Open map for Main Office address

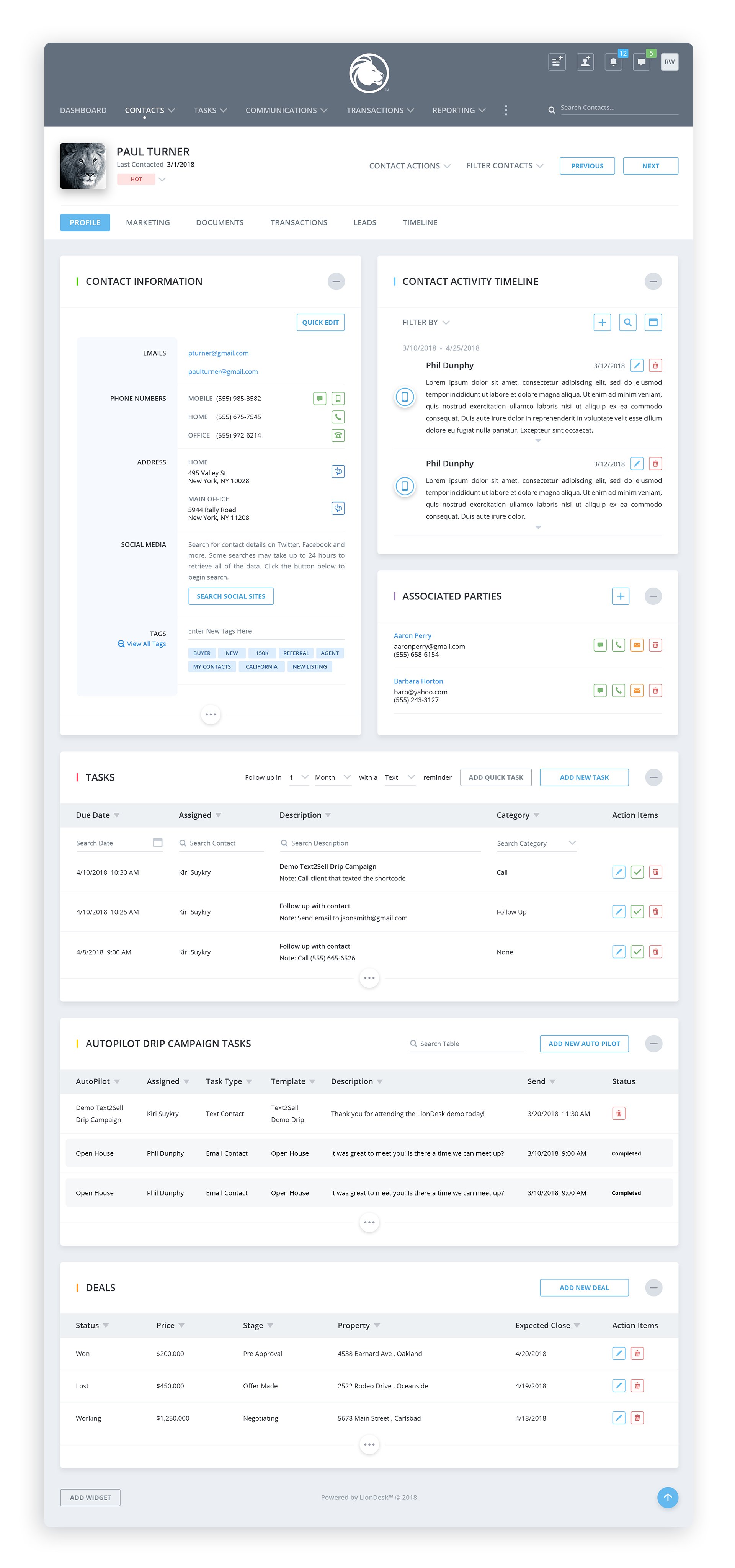point(338,508)
